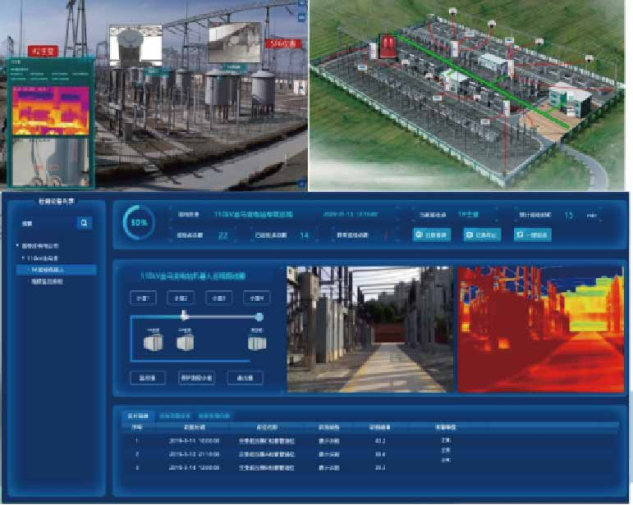Select the tree item below the highlighted robot entry
This screenshot has width=633, height=505.
coord(52,282)
